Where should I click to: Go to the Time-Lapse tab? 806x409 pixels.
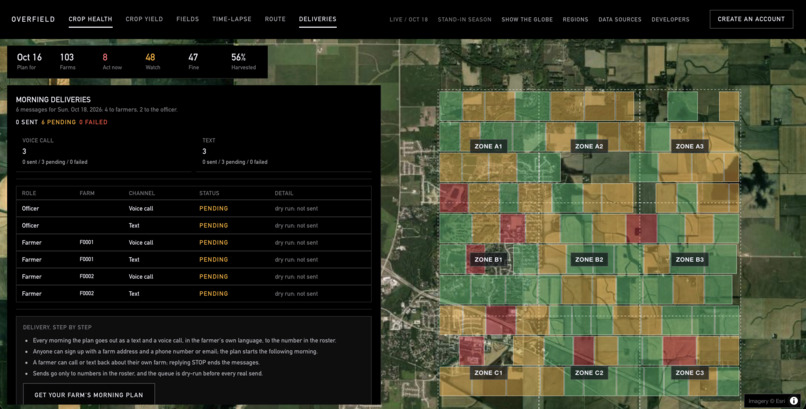point(232,19)
